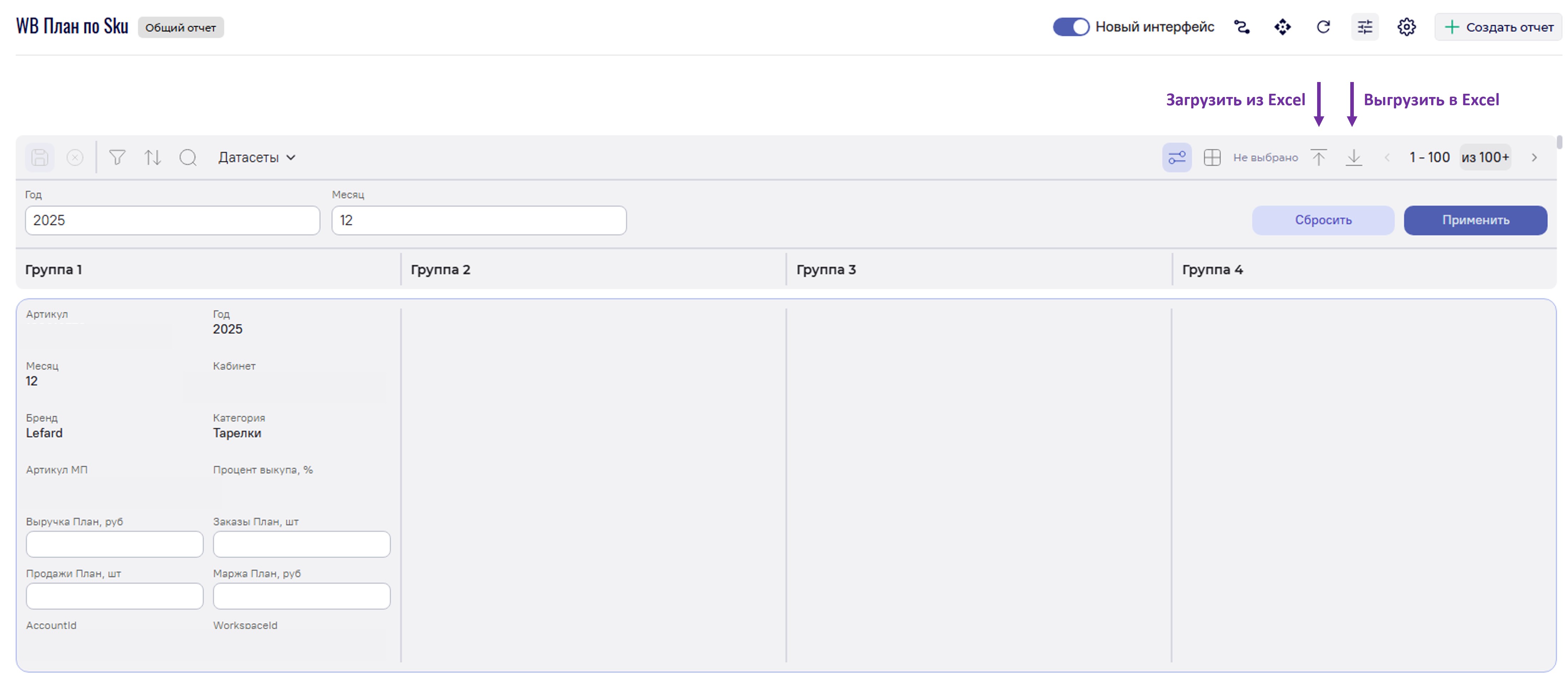Click the из 100+ total count

[1485, 158]
